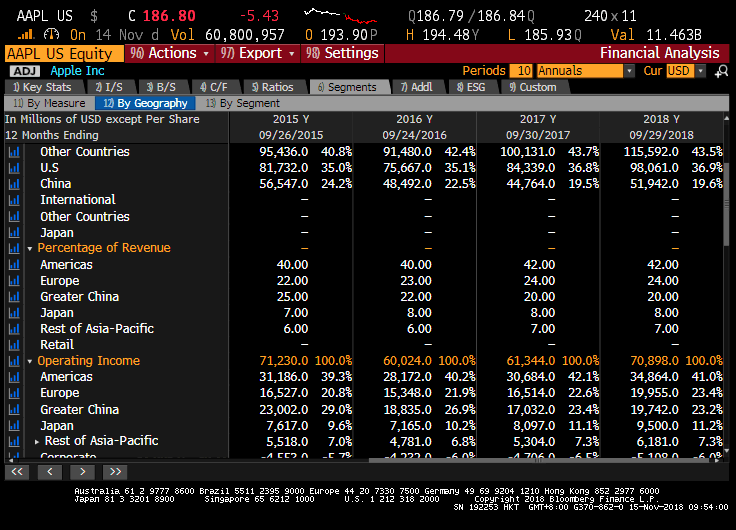Click the International row label
This screenshot has height=530, width=736.
coord(77,200)
